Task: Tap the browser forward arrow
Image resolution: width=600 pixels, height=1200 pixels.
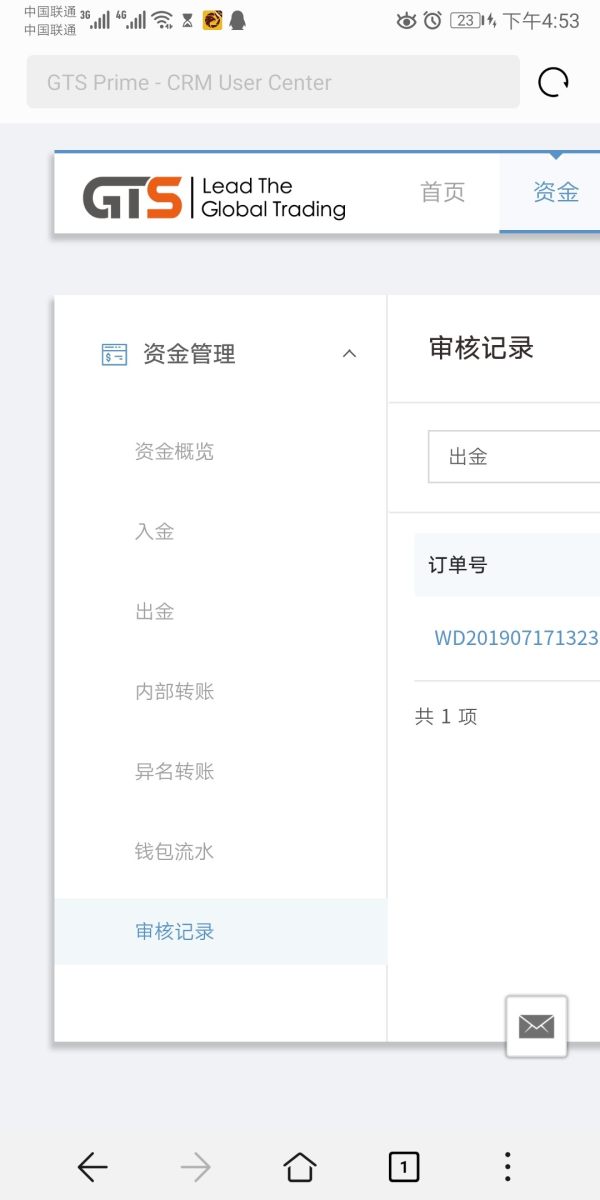Action: coord(196,1166)
